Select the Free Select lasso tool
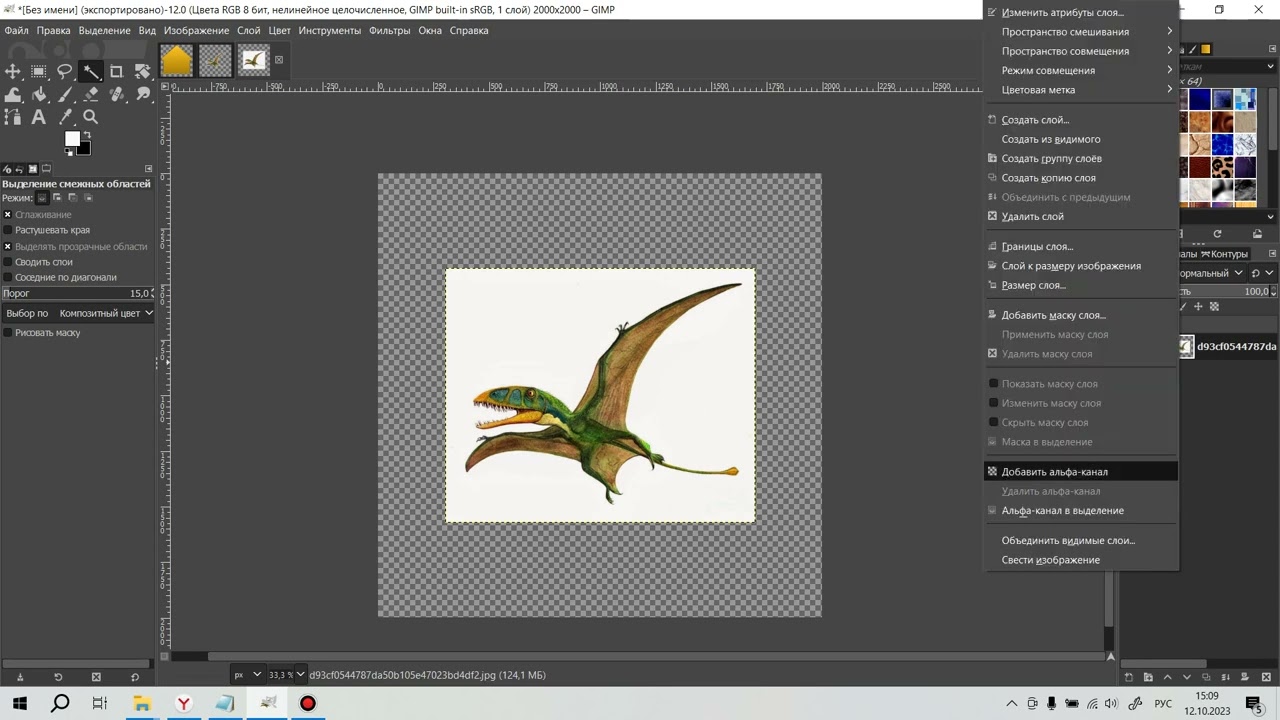Viewport: 1280px width, 720px height. (x=65, y=71)
